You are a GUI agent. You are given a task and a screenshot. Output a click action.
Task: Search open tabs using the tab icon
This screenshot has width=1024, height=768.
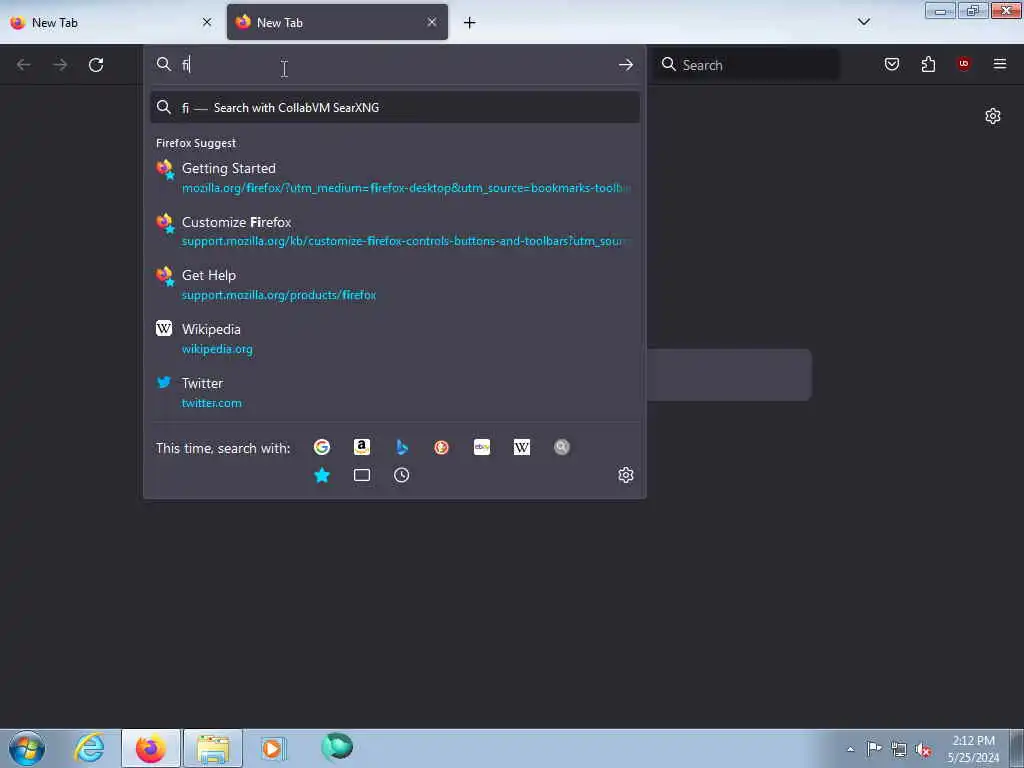coord(362,475)
